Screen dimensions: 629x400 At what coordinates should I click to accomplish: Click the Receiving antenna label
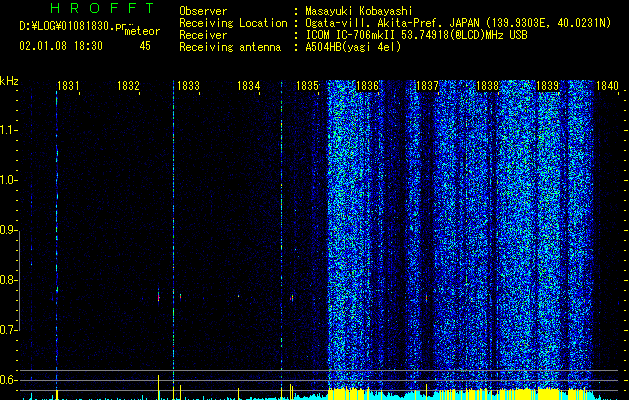230,47
